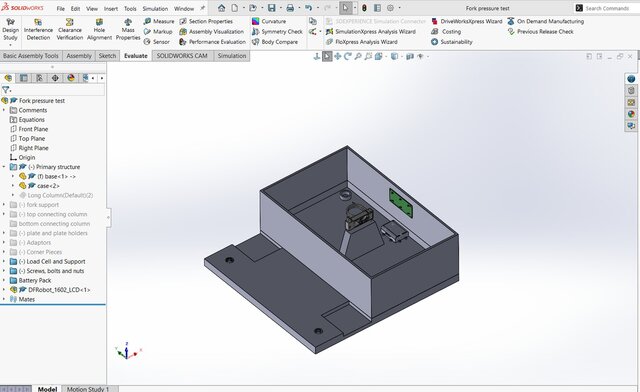Open Section Properties

[206, 21]
